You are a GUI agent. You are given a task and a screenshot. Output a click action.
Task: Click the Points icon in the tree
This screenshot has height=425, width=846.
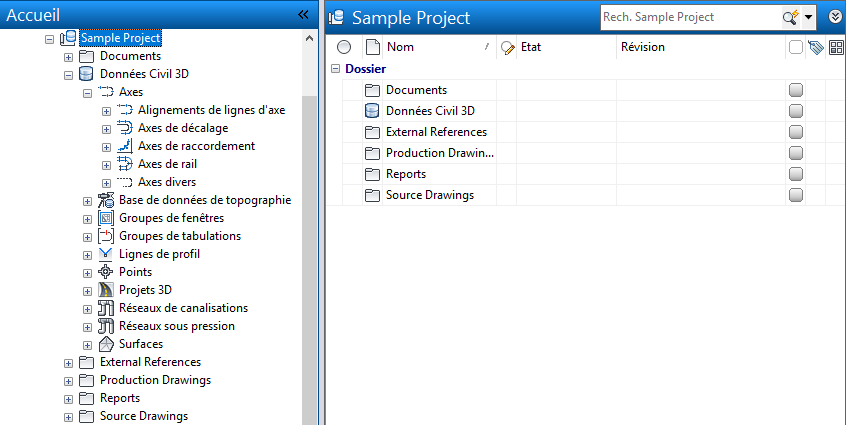108,272
